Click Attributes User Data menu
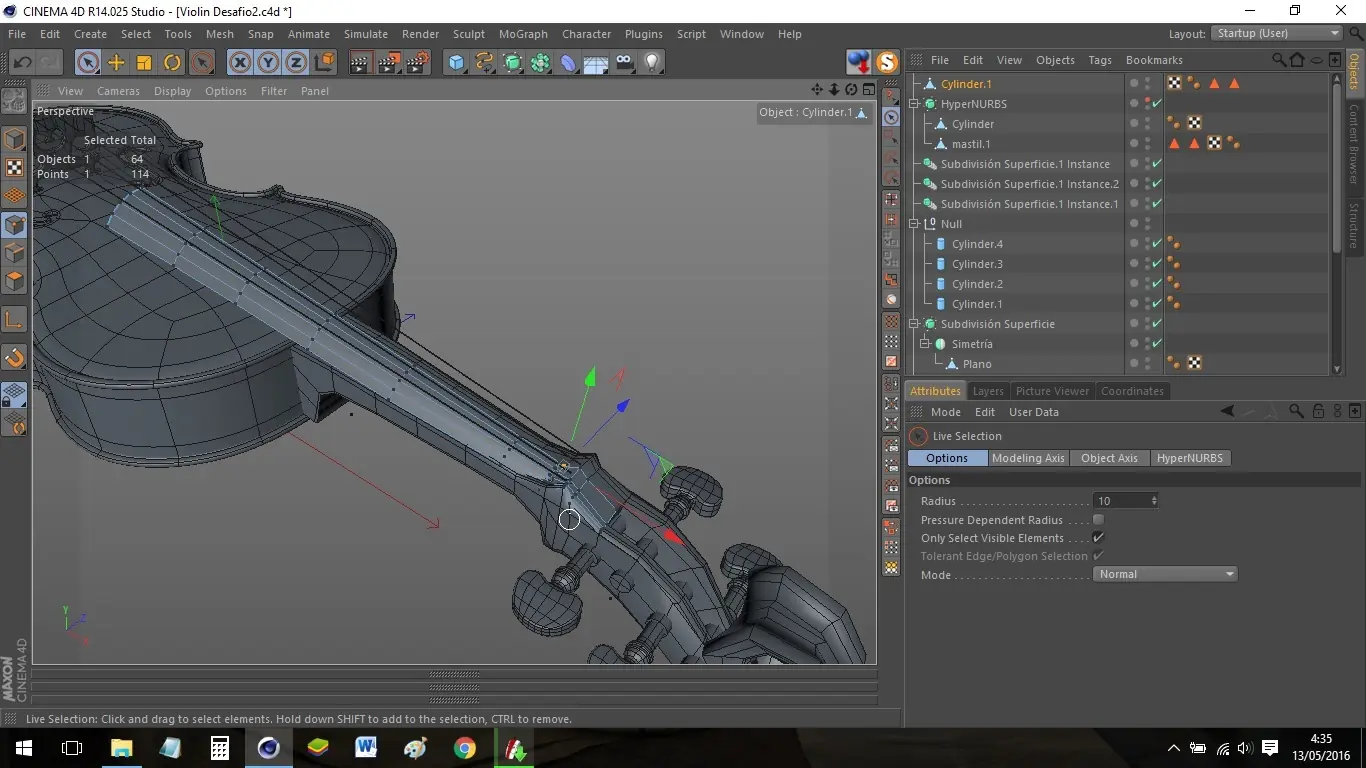Screen dimensions: 1366x768 [x=1033, y=412]
